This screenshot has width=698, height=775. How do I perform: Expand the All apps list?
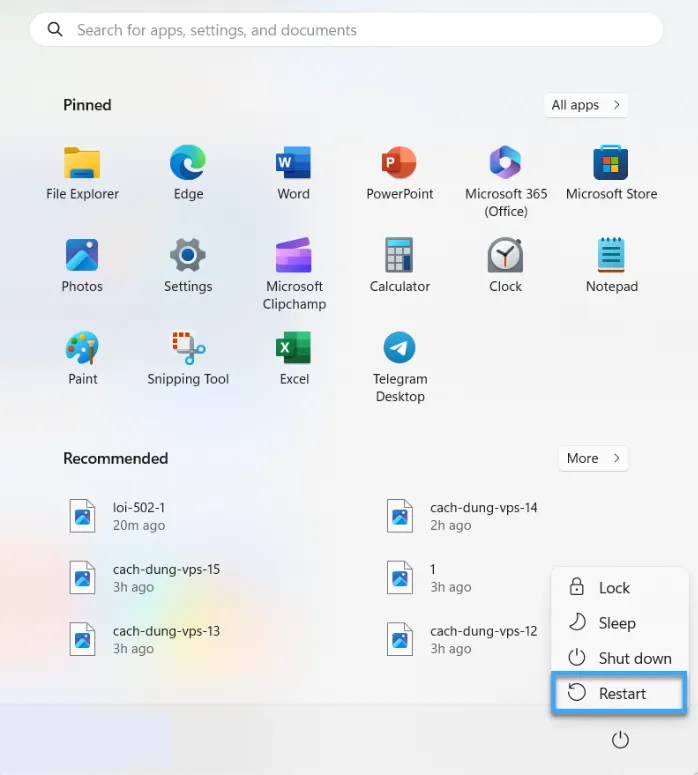586,105
